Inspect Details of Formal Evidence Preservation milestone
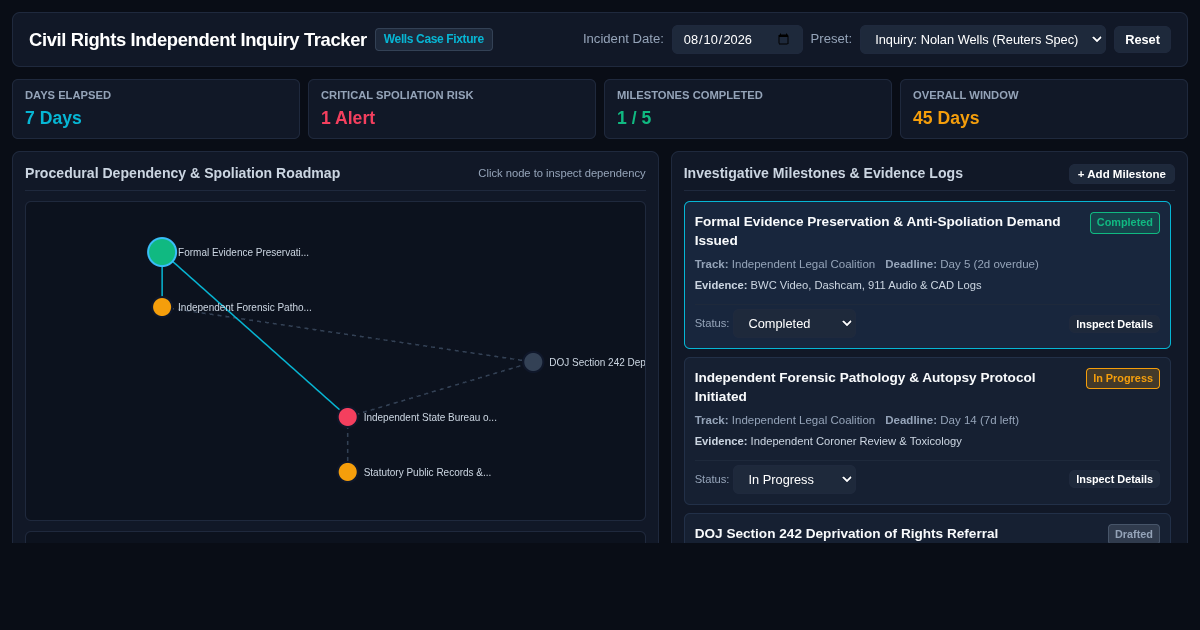Image resolution: width=1200 pixels, height=630 pixels. pos(1114,324)
